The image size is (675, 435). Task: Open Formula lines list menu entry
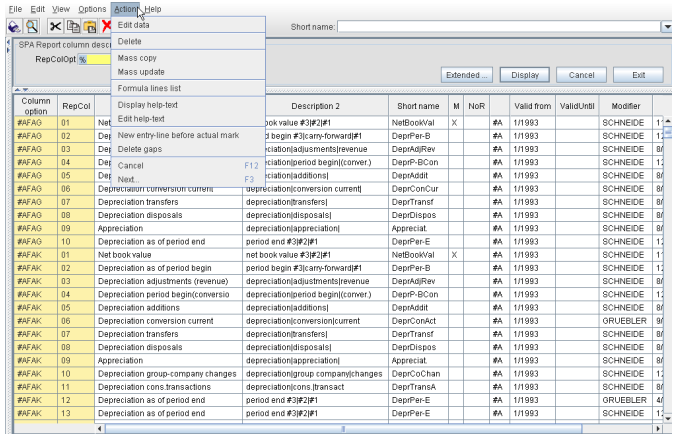pos(188,88)
